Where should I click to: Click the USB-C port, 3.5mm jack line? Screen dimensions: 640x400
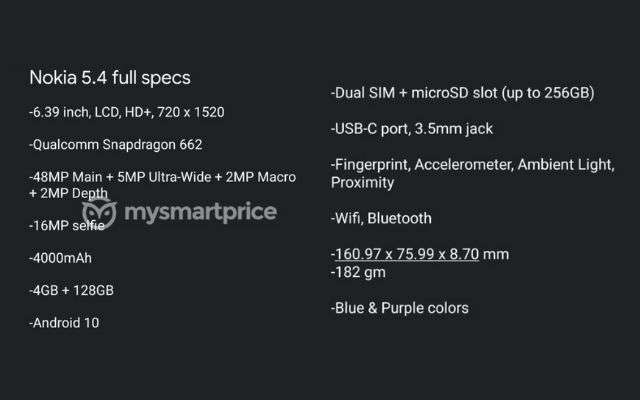pos(412,129)
